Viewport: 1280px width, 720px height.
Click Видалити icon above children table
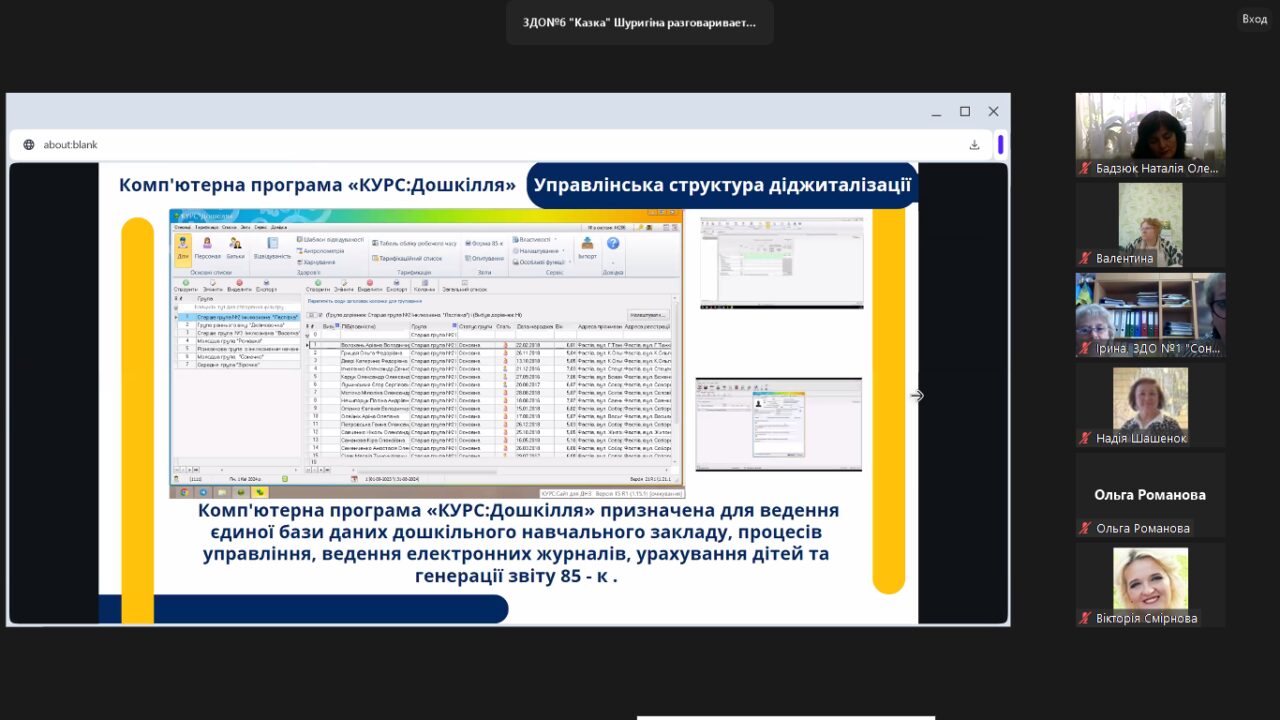click(370, 283)
